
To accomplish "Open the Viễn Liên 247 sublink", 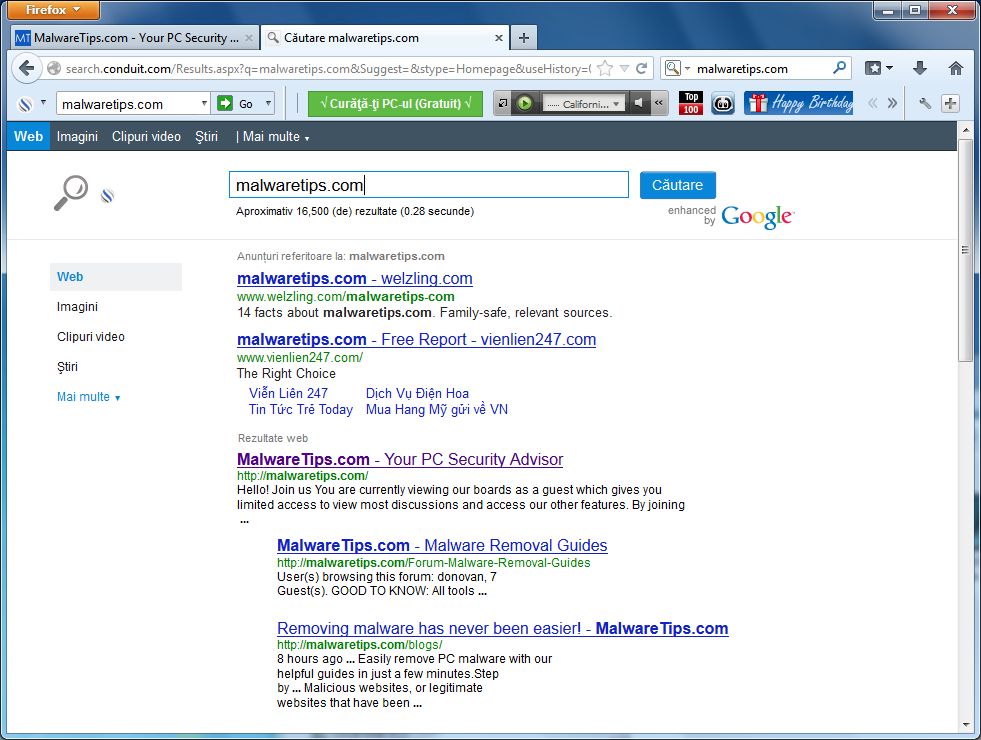I will click(288, 393).
